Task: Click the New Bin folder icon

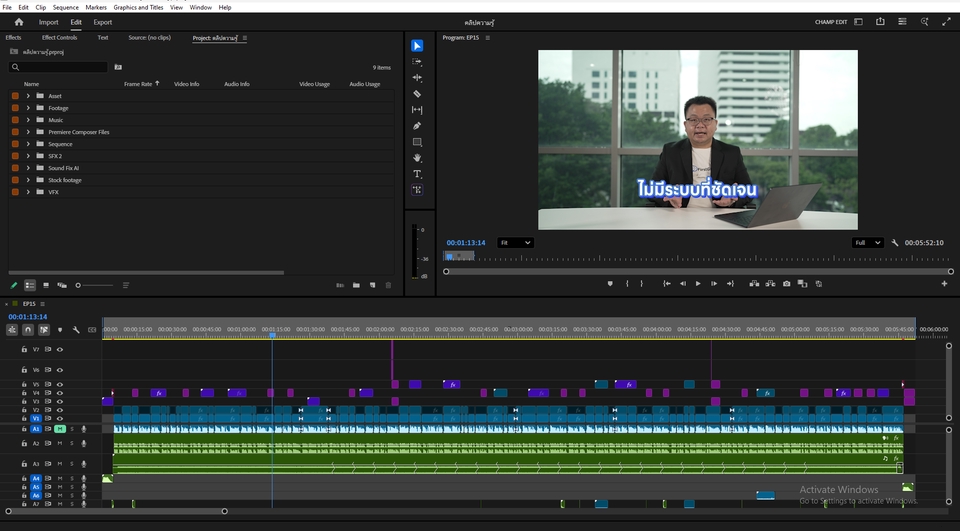Action: pyautogui.click(x=356, y=285)
